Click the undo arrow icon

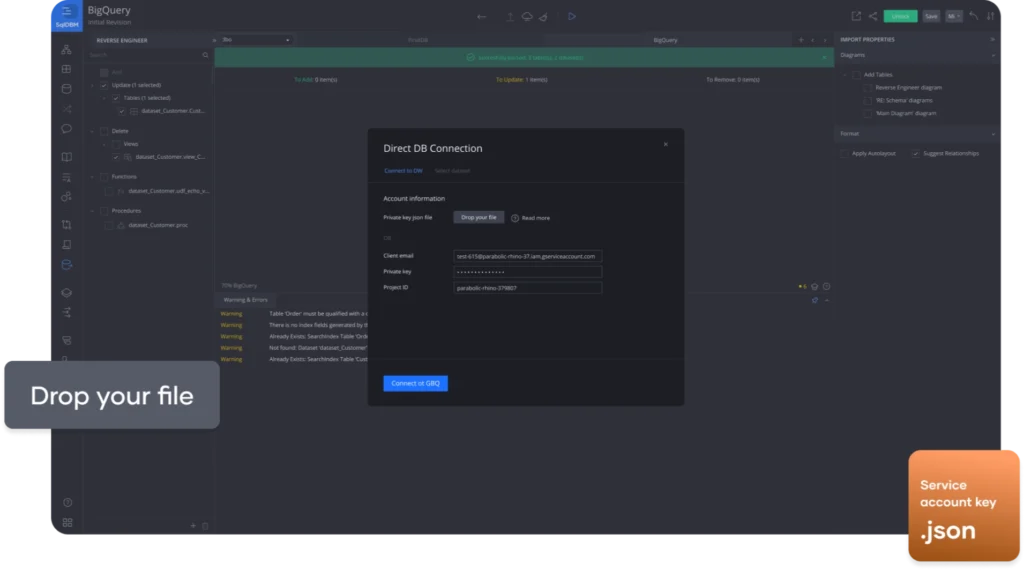click(974, 16)
